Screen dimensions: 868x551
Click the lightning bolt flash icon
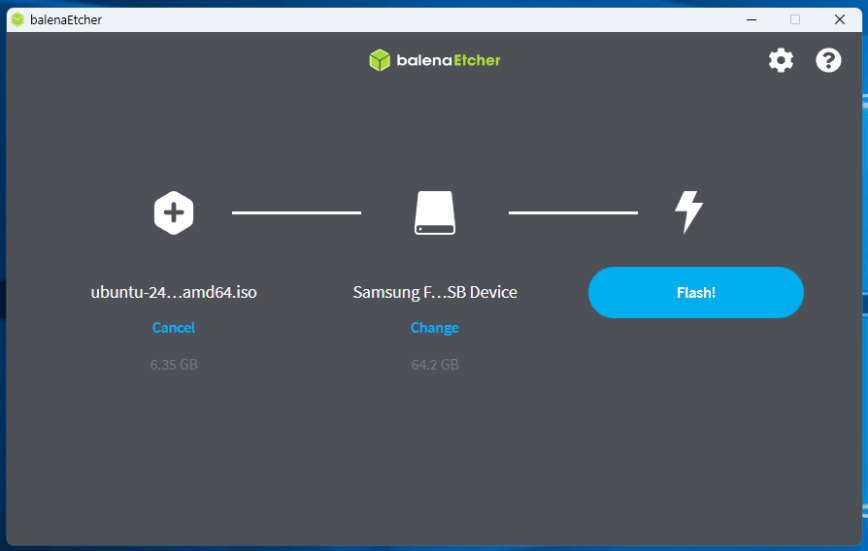[x=689, y=212]
